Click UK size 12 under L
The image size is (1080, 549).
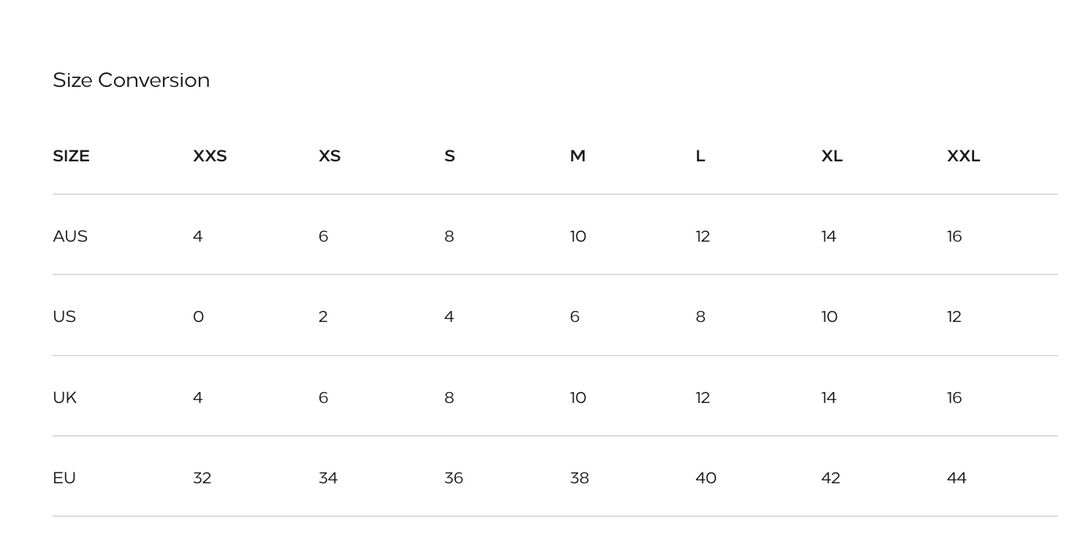click(702, 398)
